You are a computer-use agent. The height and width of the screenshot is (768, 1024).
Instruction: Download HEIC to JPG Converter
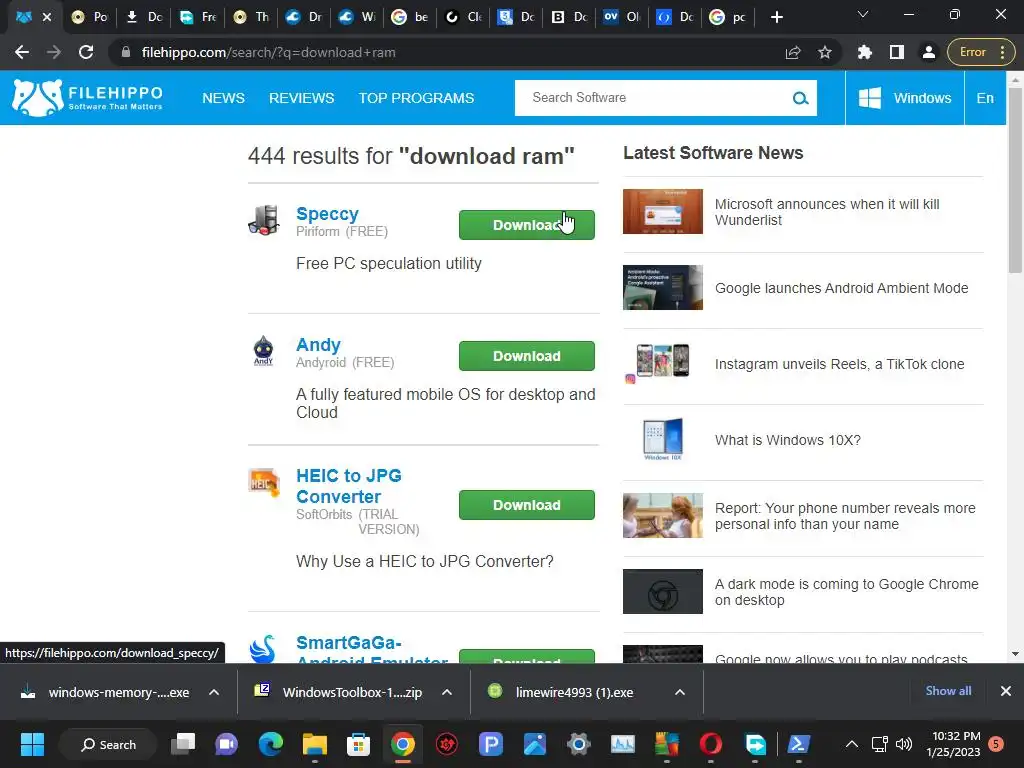pyautogui.click(x=526, y=505)
